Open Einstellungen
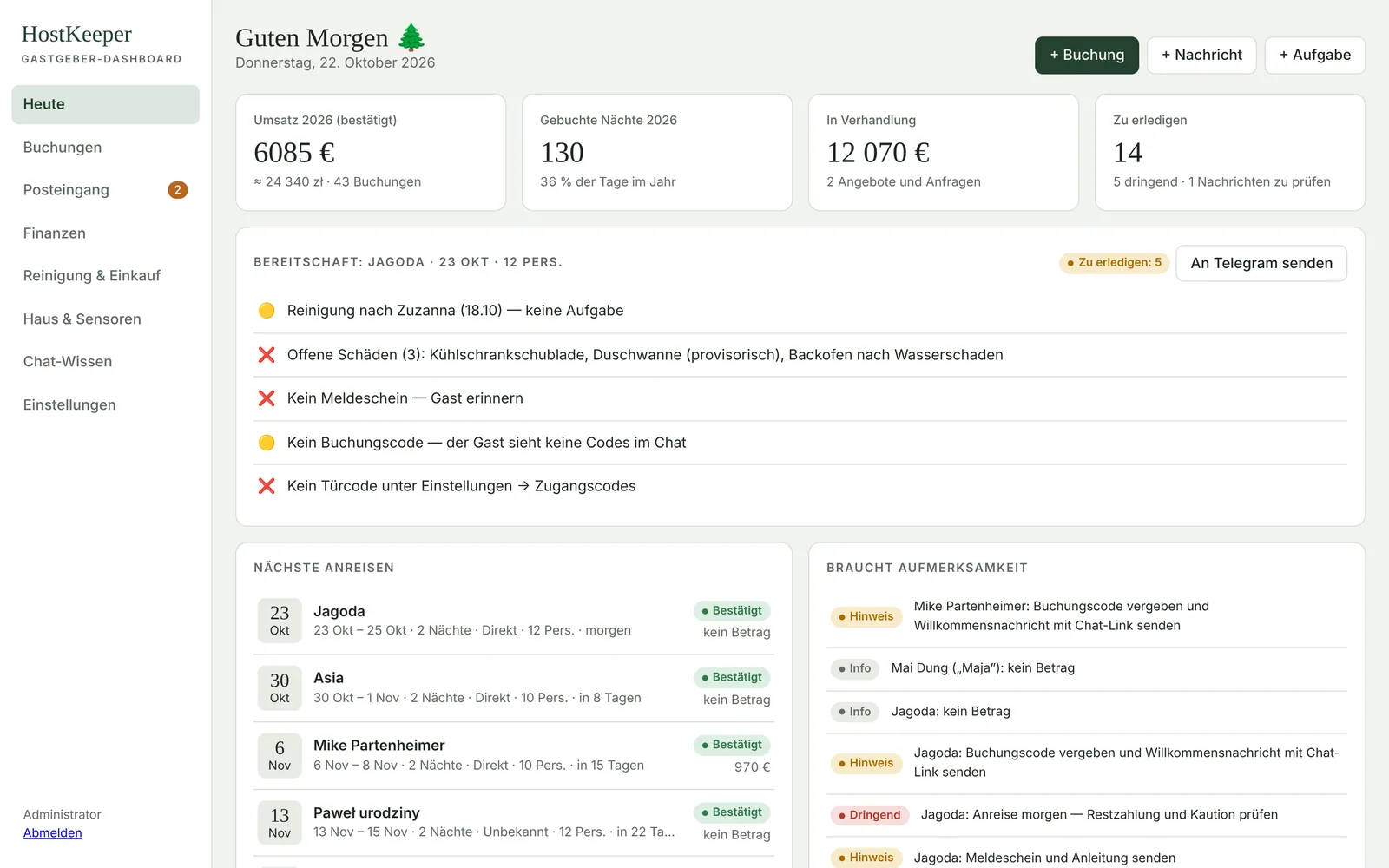1389x868 pixels. 105,405
